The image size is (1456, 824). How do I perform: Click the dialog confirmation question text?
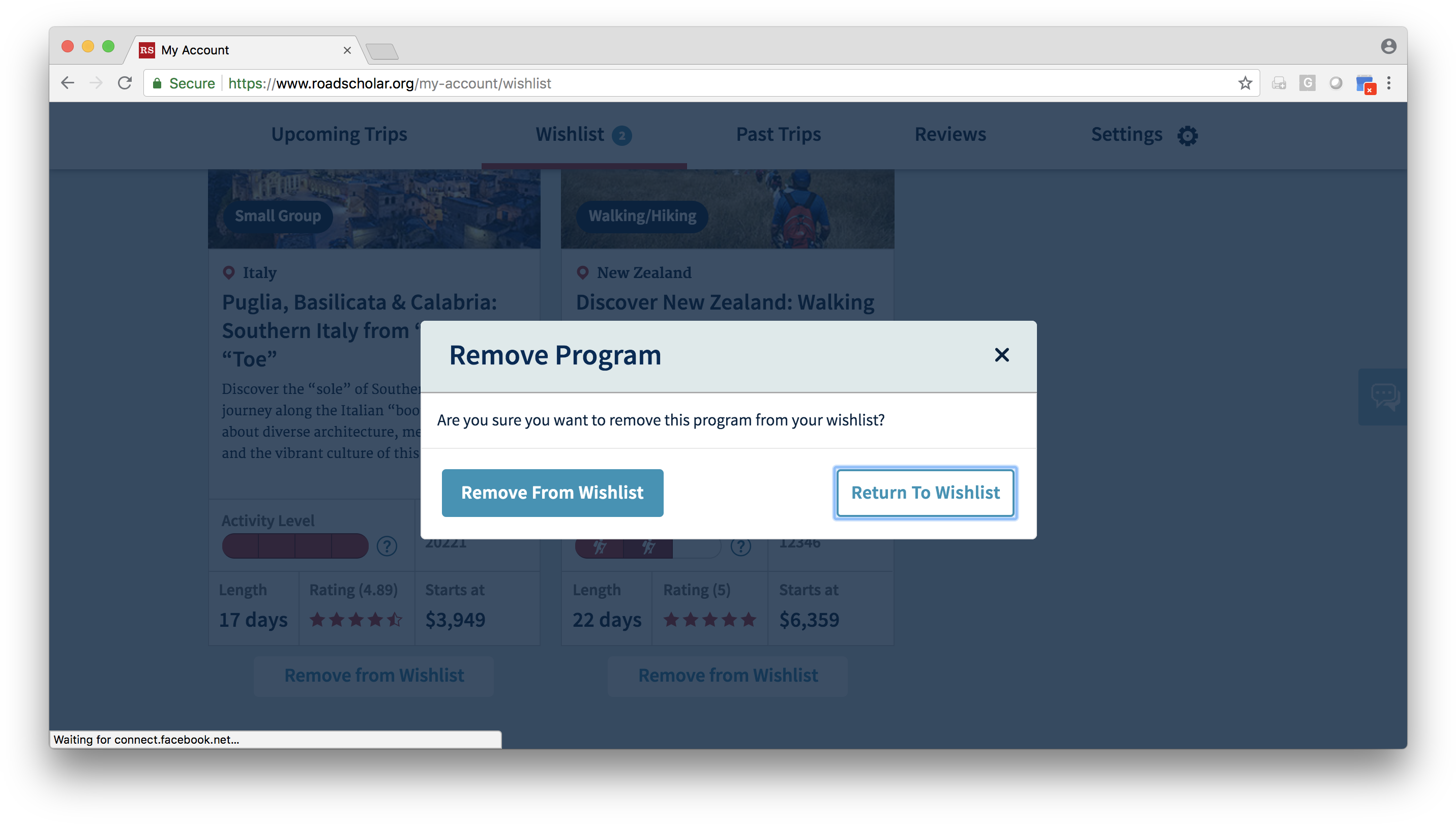click(660, 420)
